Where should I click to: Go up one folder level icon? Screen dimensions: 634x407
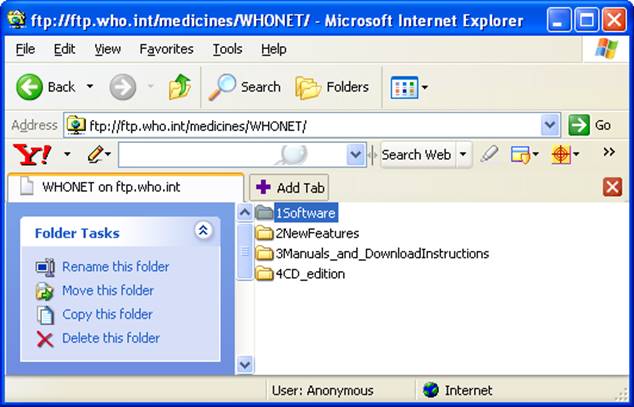[180, 87]
